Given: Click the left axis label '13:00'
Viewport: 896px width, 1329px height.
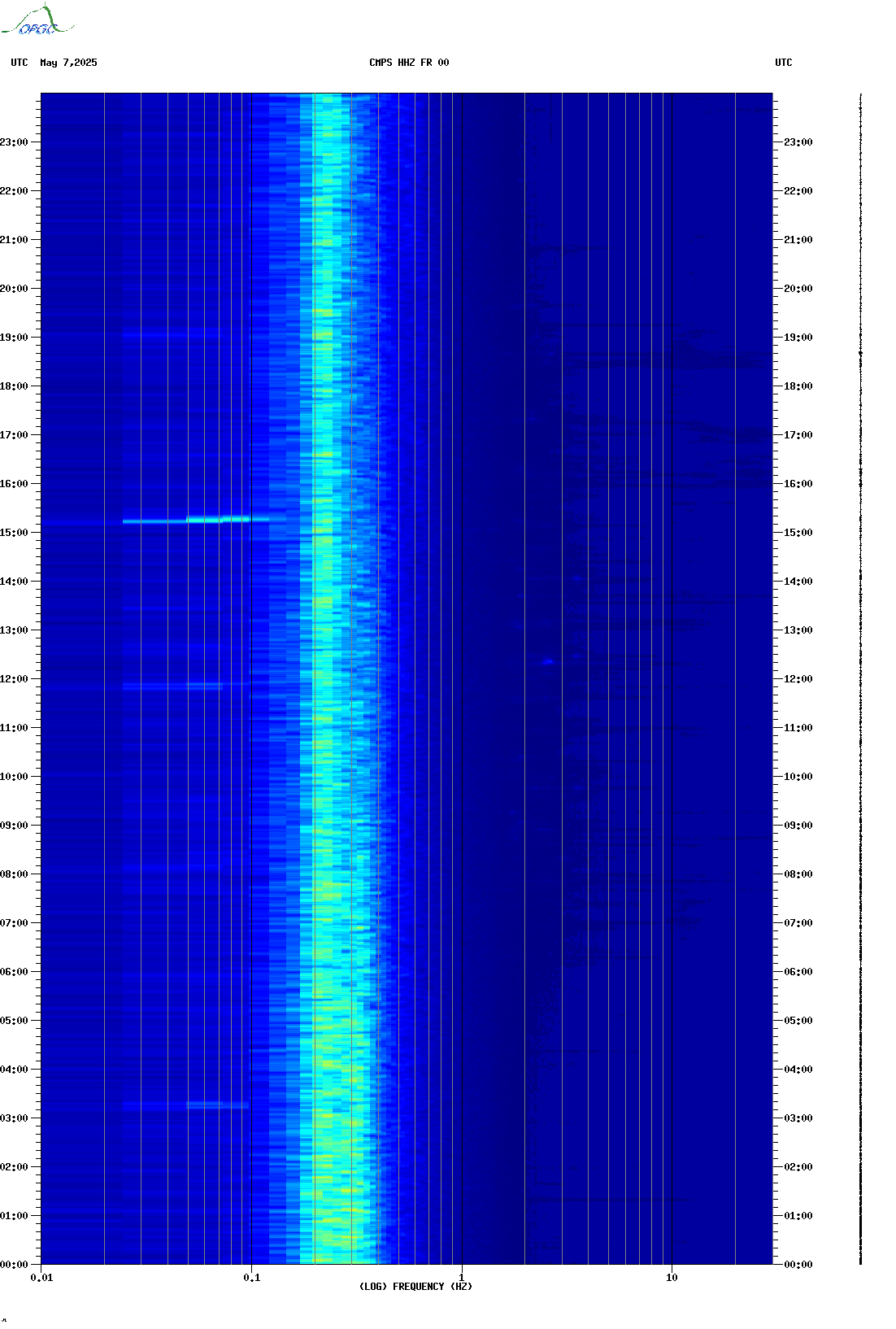Looking at the screenshot, I should tap(14, 630).
